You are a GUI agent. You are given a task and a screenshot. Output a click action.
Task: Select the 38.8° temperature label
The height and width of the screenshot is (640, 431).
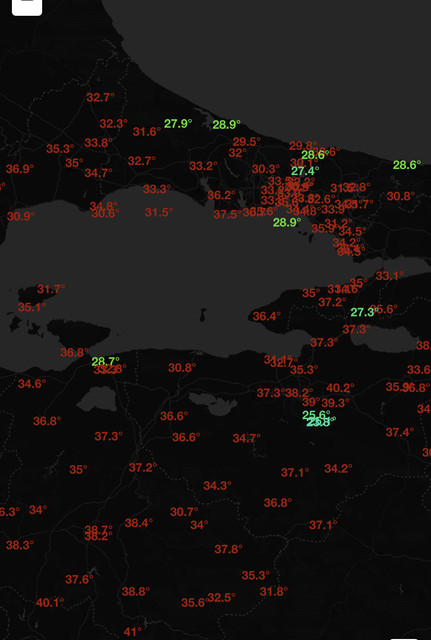tap(136, 591)
